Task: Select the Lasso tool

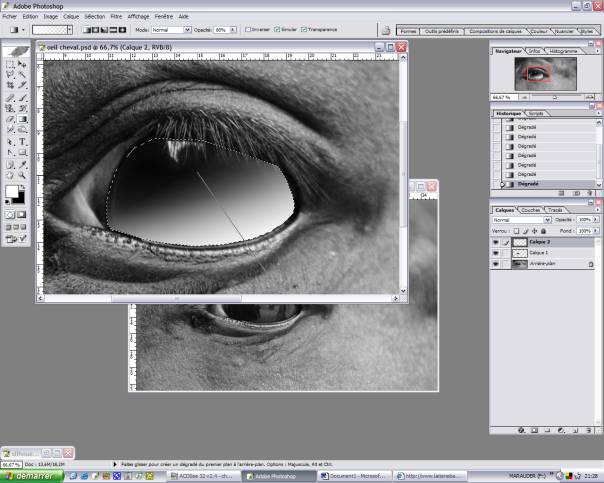Action: click(x=10, y=74)
